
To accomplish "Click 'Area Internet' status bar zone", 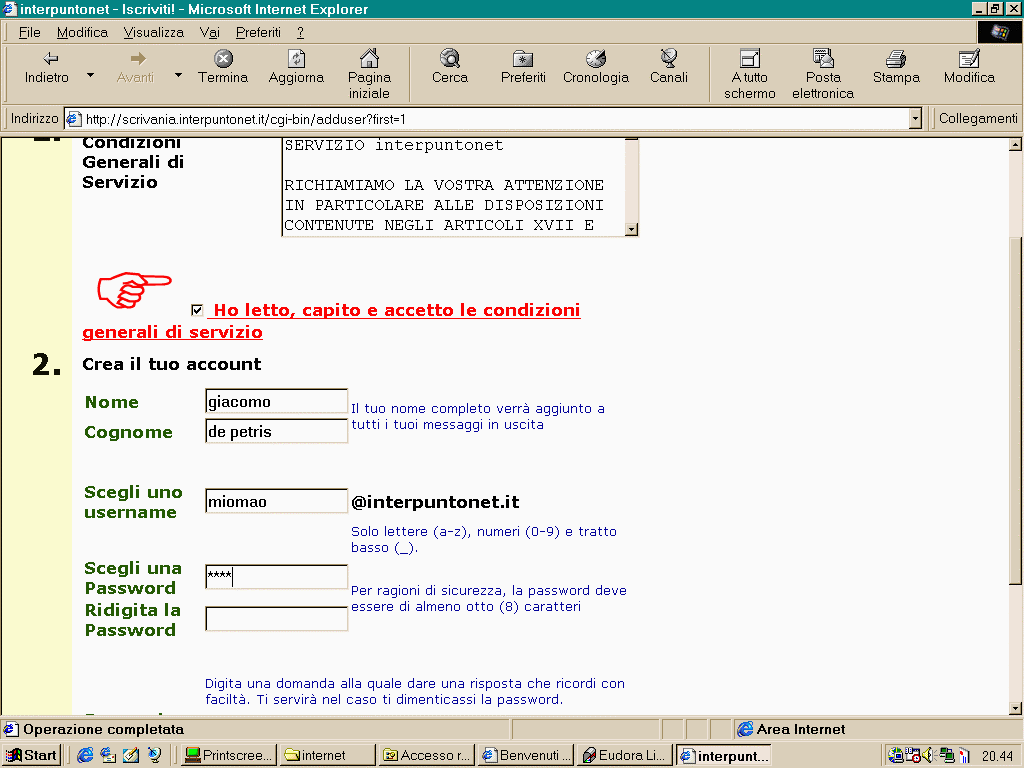I will click(x=801, y=729).
